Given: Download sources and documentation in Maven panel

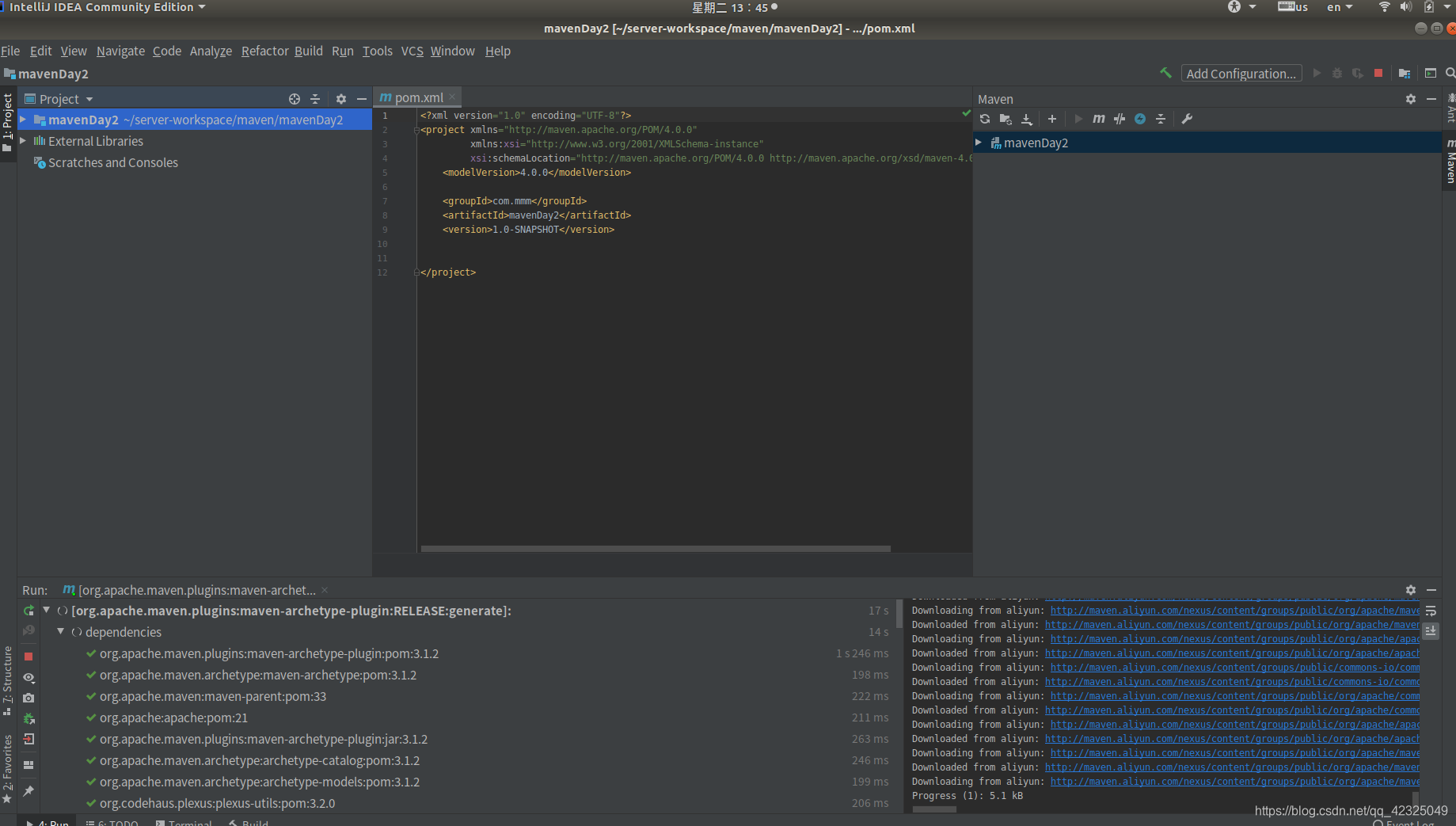Looking at the screenshot, I should (x=1027, y=119).
